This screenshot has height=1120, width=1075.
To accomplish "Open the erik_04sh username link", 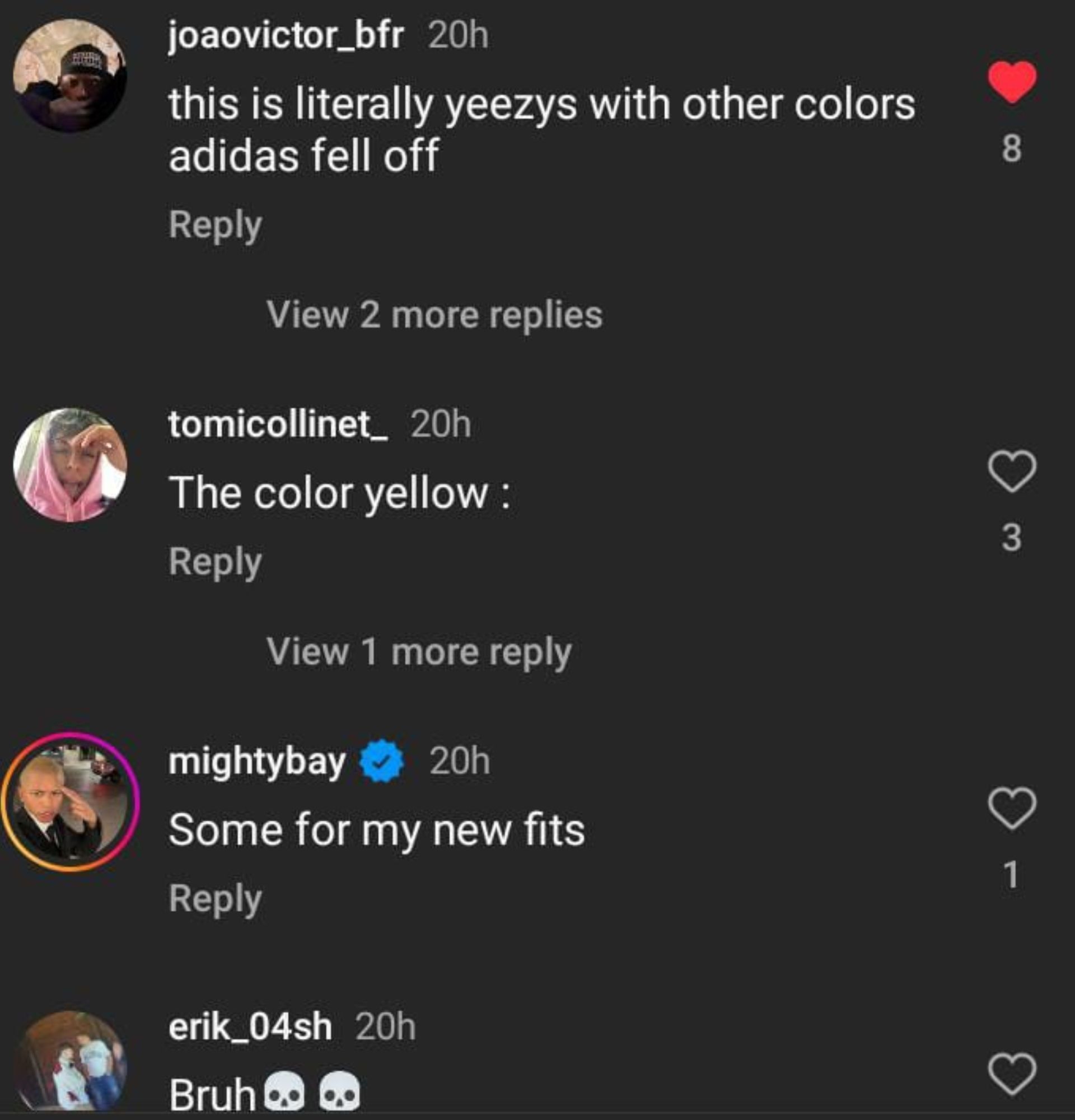I will [250, 1027].
